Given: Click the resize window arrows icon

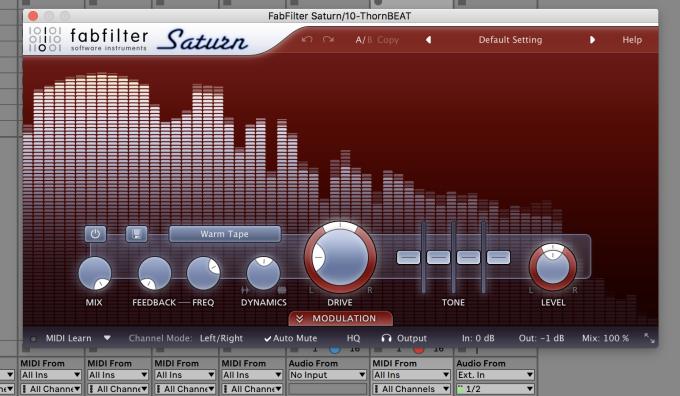Looking at the screenshot, I should click(649, 338).
